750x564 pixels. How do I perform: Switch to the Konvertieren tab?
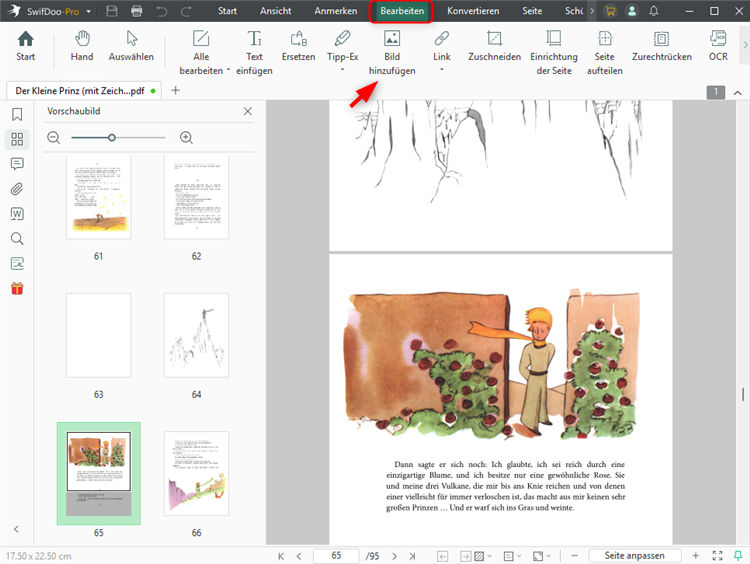[x=473, y=11]
